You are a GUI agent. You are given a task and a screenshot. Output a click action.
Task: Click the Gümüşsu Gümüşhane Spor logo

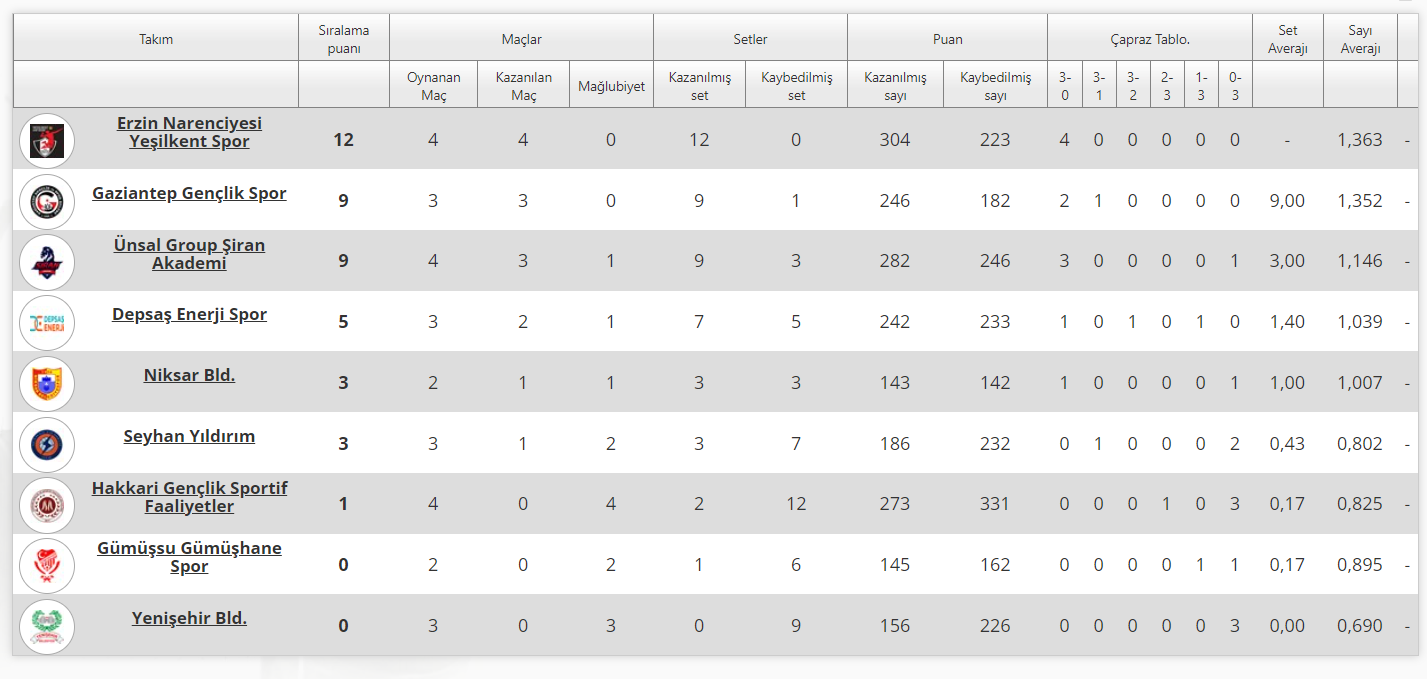[x=47, y=566]
